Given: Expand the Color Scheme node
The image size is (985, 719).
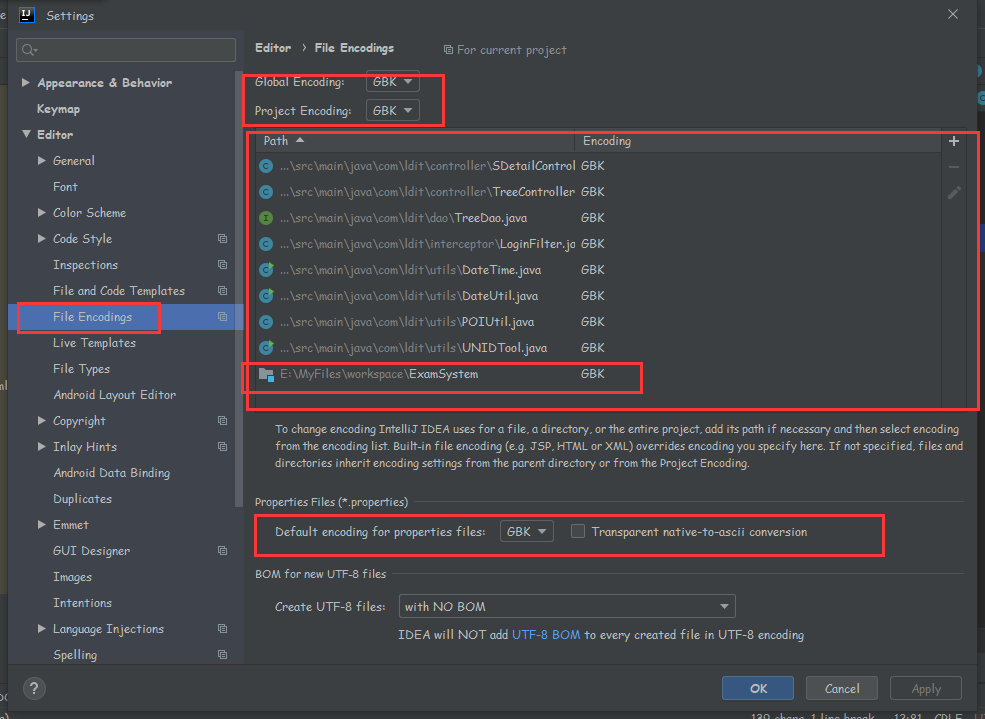Looking at the screenshot, I should pos(41,212).
